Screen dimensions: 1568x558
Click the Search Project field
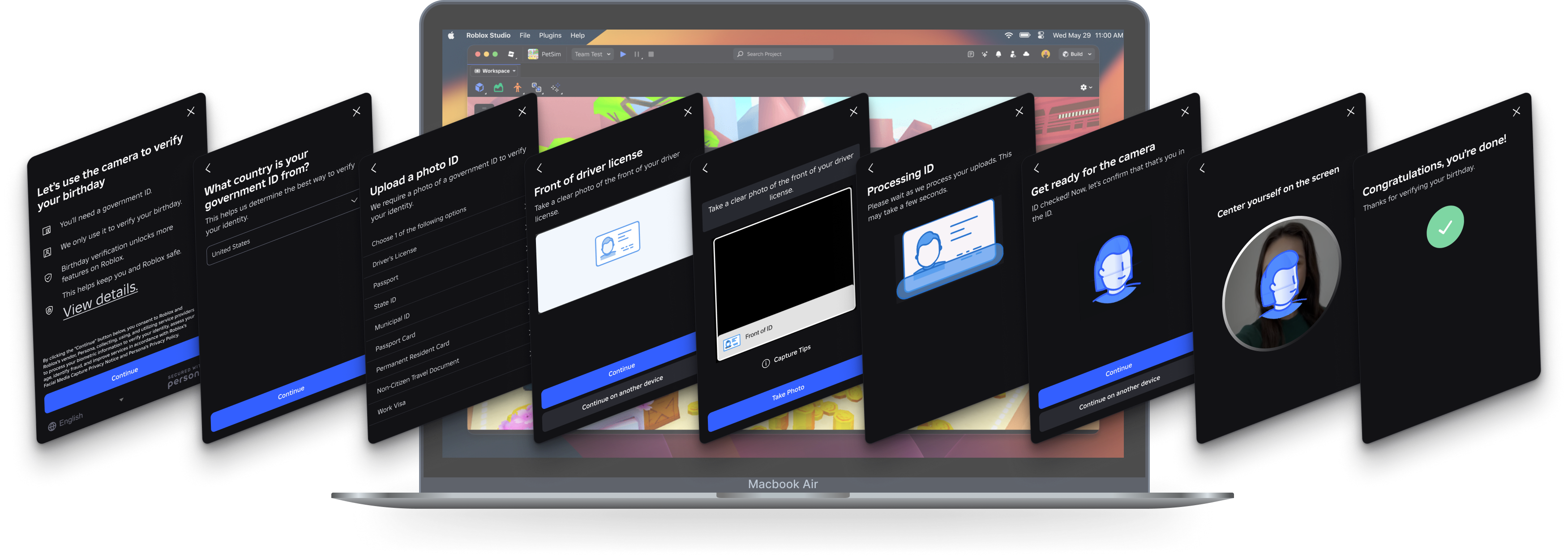click(783, 54)
